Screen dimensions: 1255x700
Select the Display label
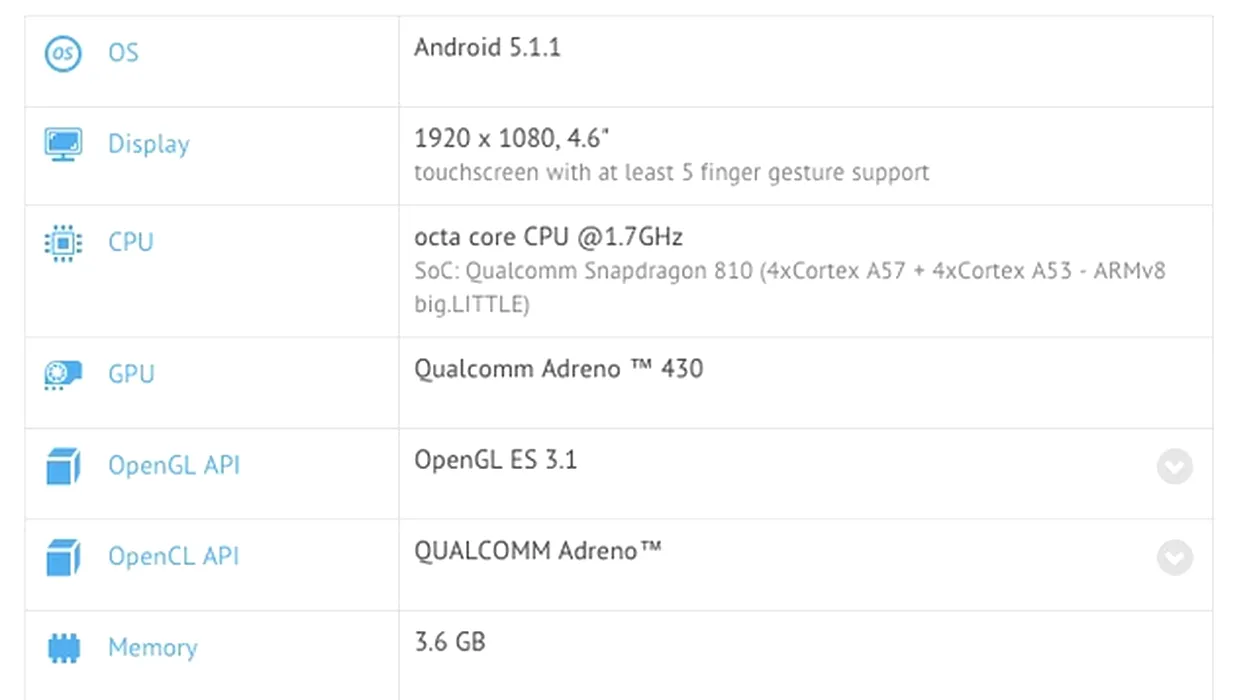(x=148, y=144)
